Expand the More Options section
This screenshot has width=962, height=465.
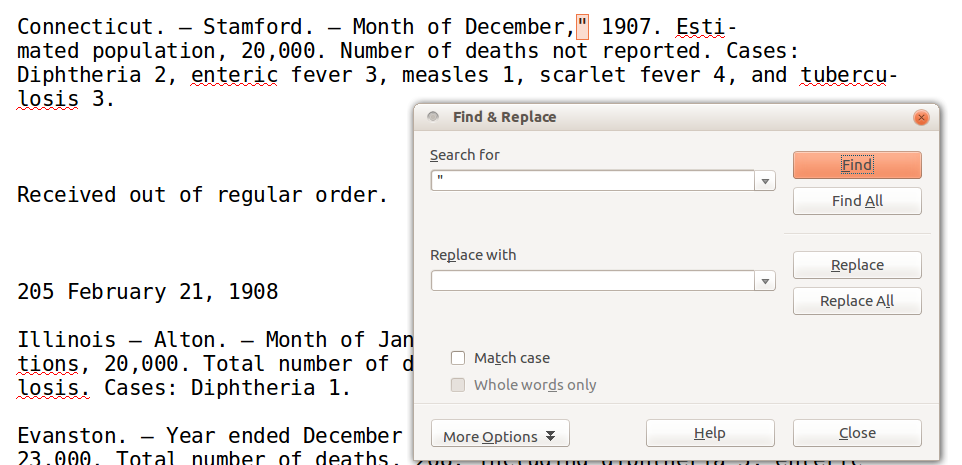(x=499, y=436)
